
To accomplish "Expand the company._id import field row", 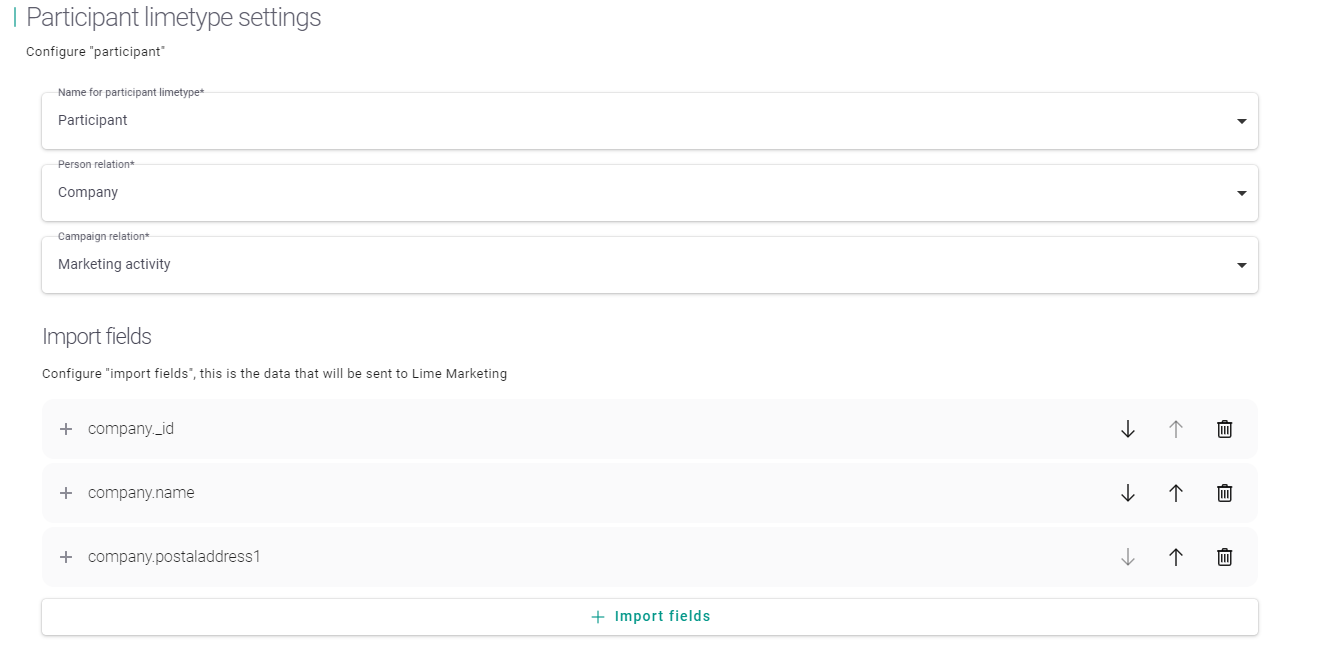I will (x=66, y=428).
